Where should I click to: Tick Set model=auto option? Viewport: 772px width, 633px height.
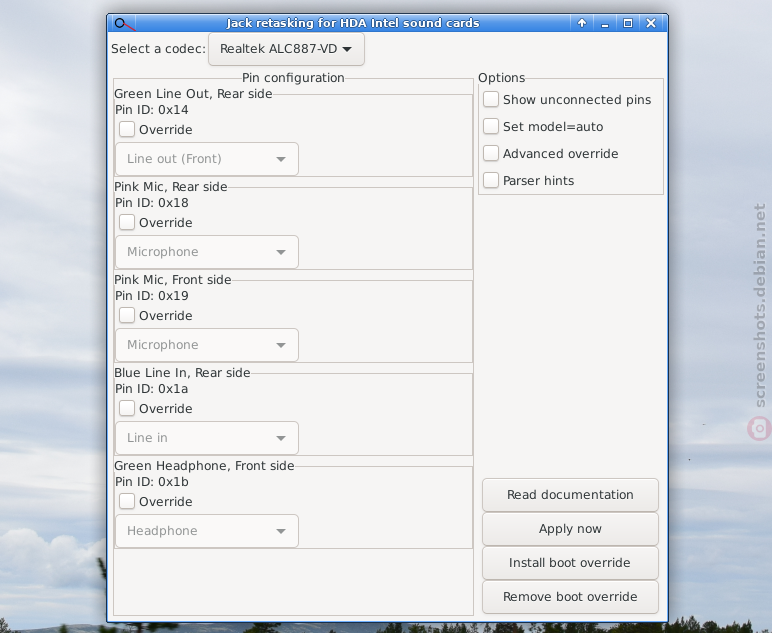(491, 127)
